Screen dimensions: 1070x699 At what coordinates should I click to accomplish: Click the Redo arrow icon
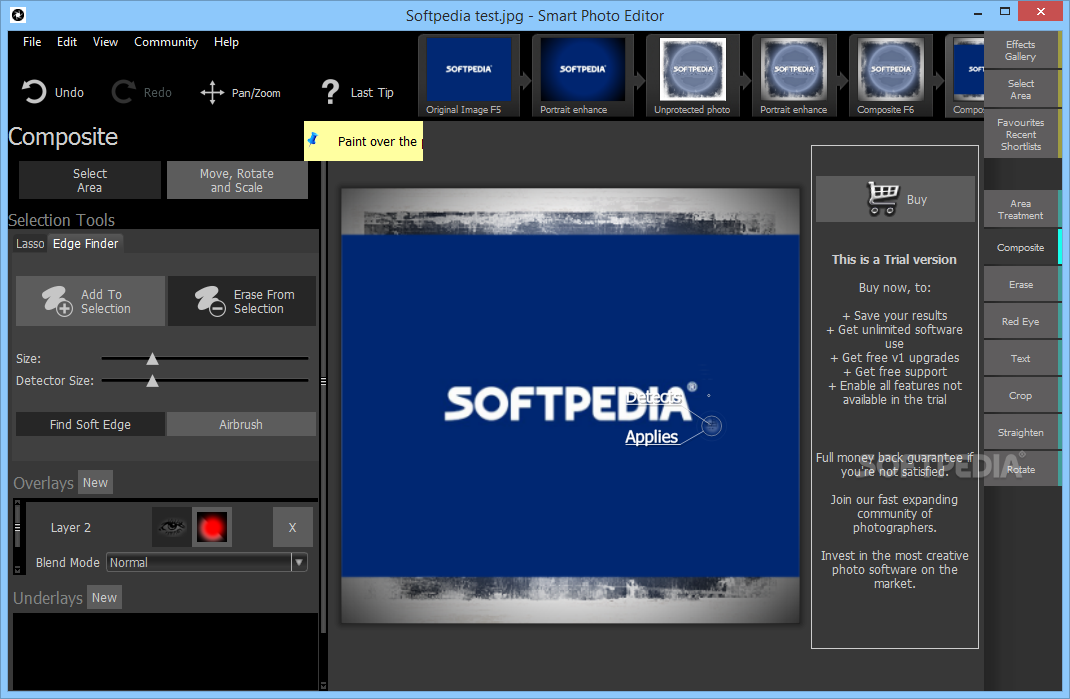123,92
